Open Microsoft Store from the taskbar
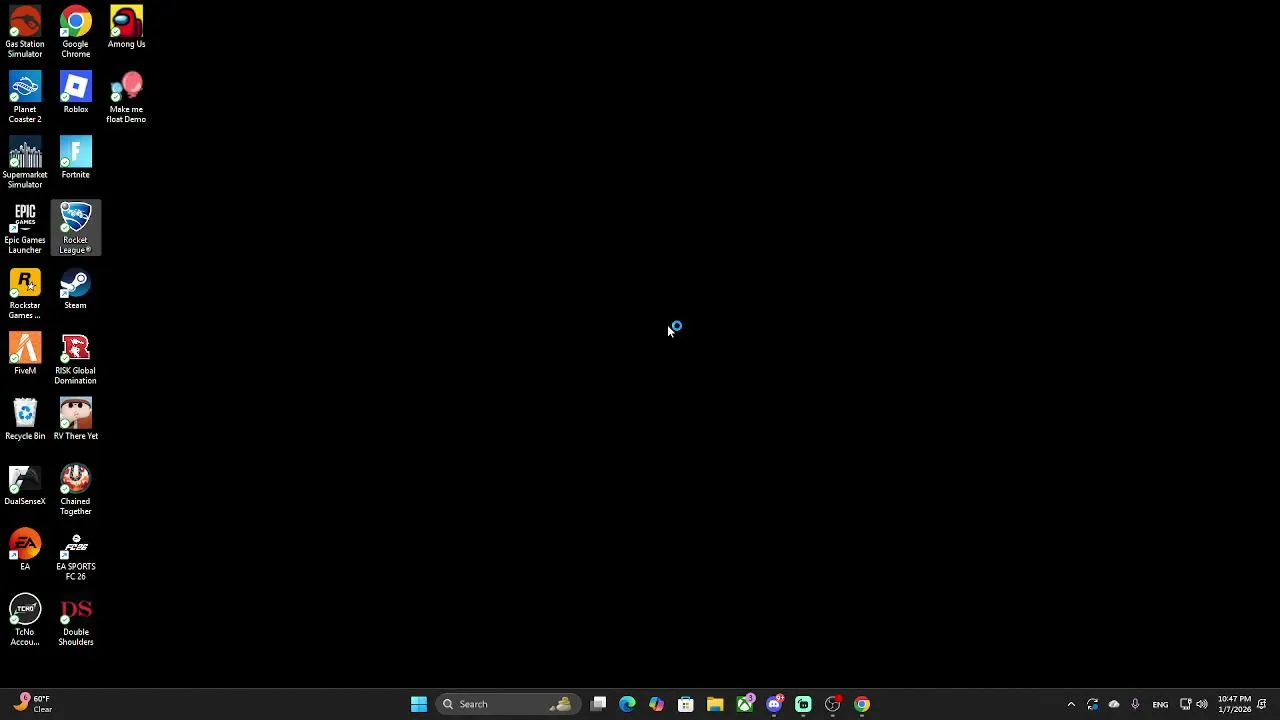 686,704
